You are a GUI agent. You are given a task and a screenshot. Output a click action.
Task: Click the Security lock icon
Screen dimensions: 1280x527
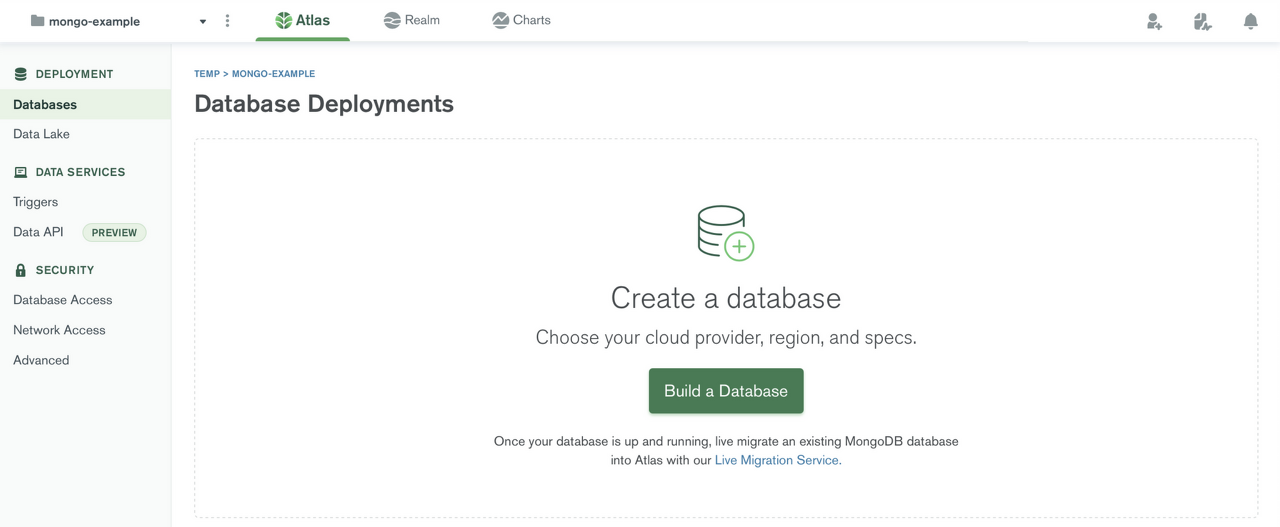coord(20,270)
